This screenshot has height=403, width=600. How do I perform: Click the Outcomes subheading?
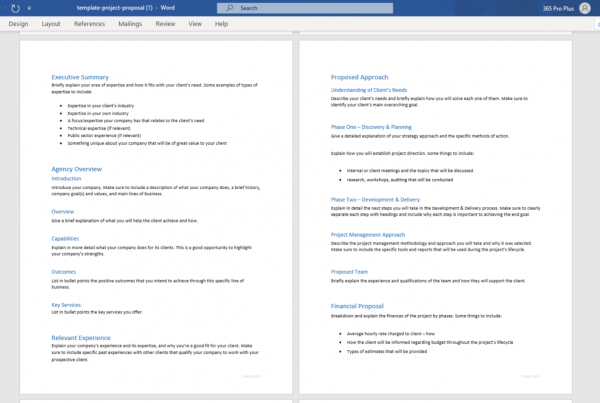click(x=64, y=272)
